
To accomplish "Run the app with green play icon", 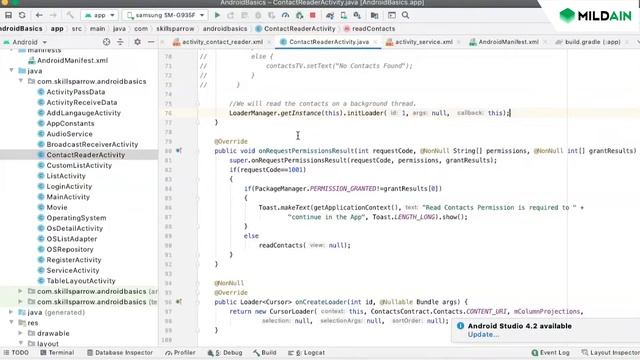I will pyautogui.click(x=217, y=15).
